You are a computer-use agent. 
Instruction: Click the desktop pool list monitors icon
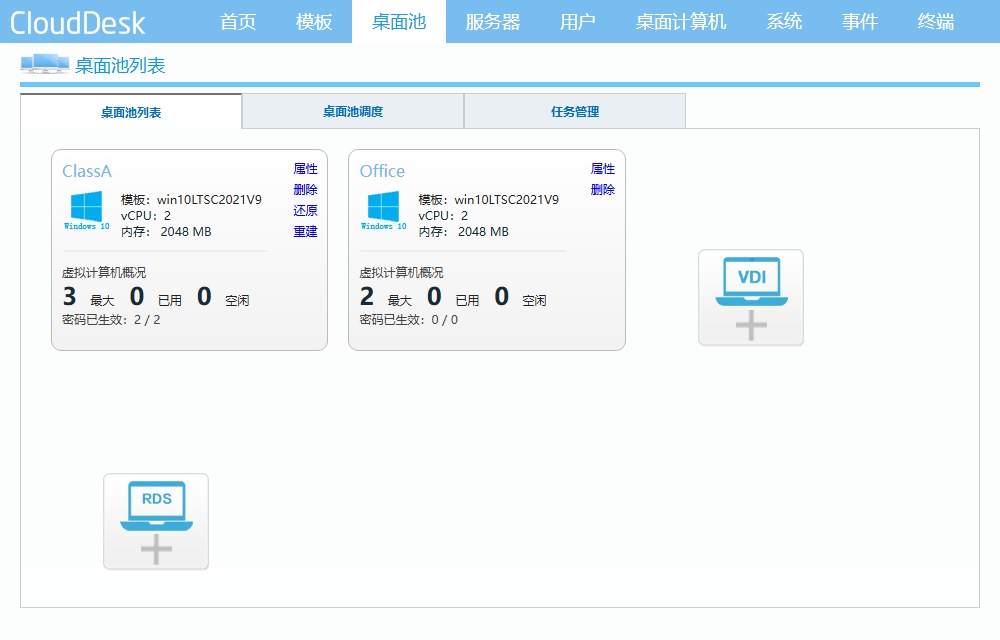tap(45, 64)
